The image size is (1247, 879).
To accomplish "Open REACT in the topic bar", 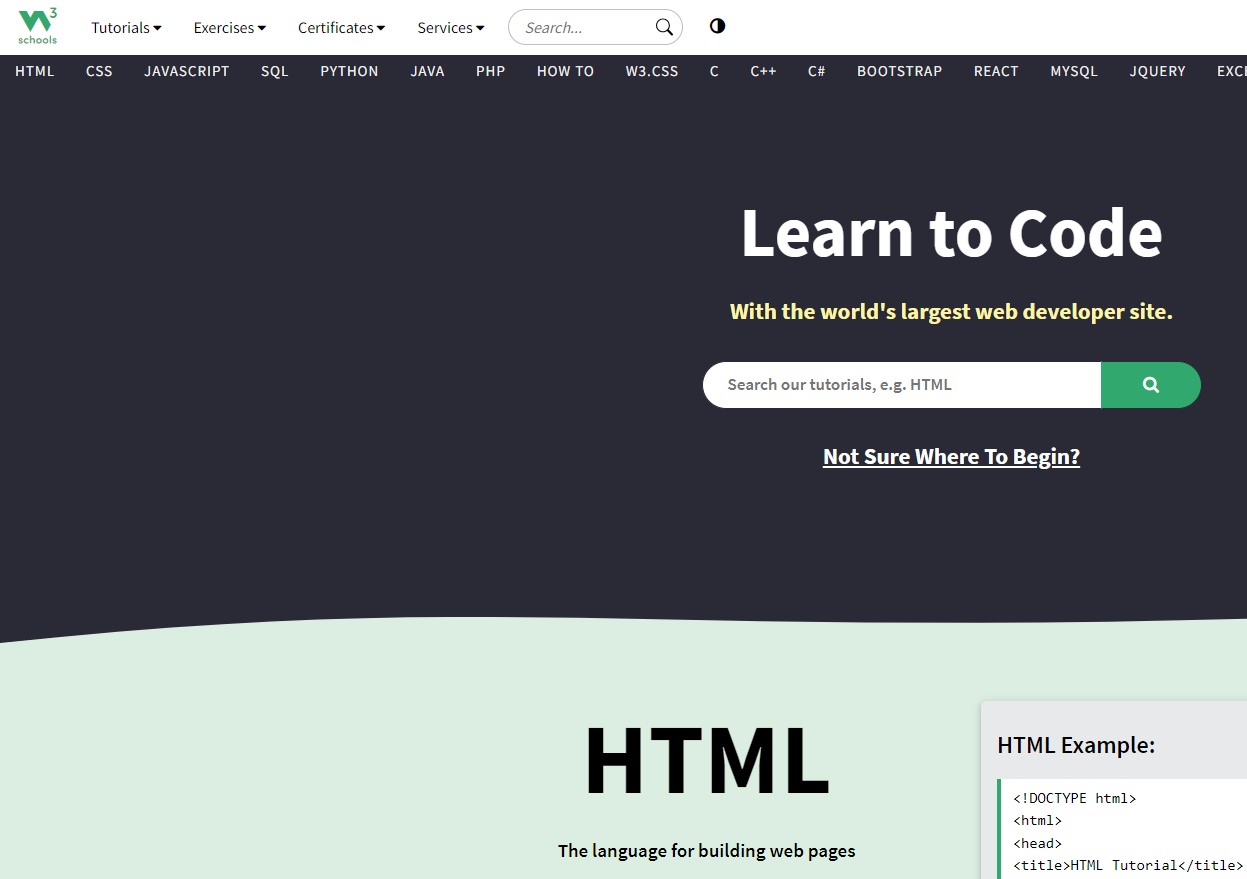I will point(996,71).
